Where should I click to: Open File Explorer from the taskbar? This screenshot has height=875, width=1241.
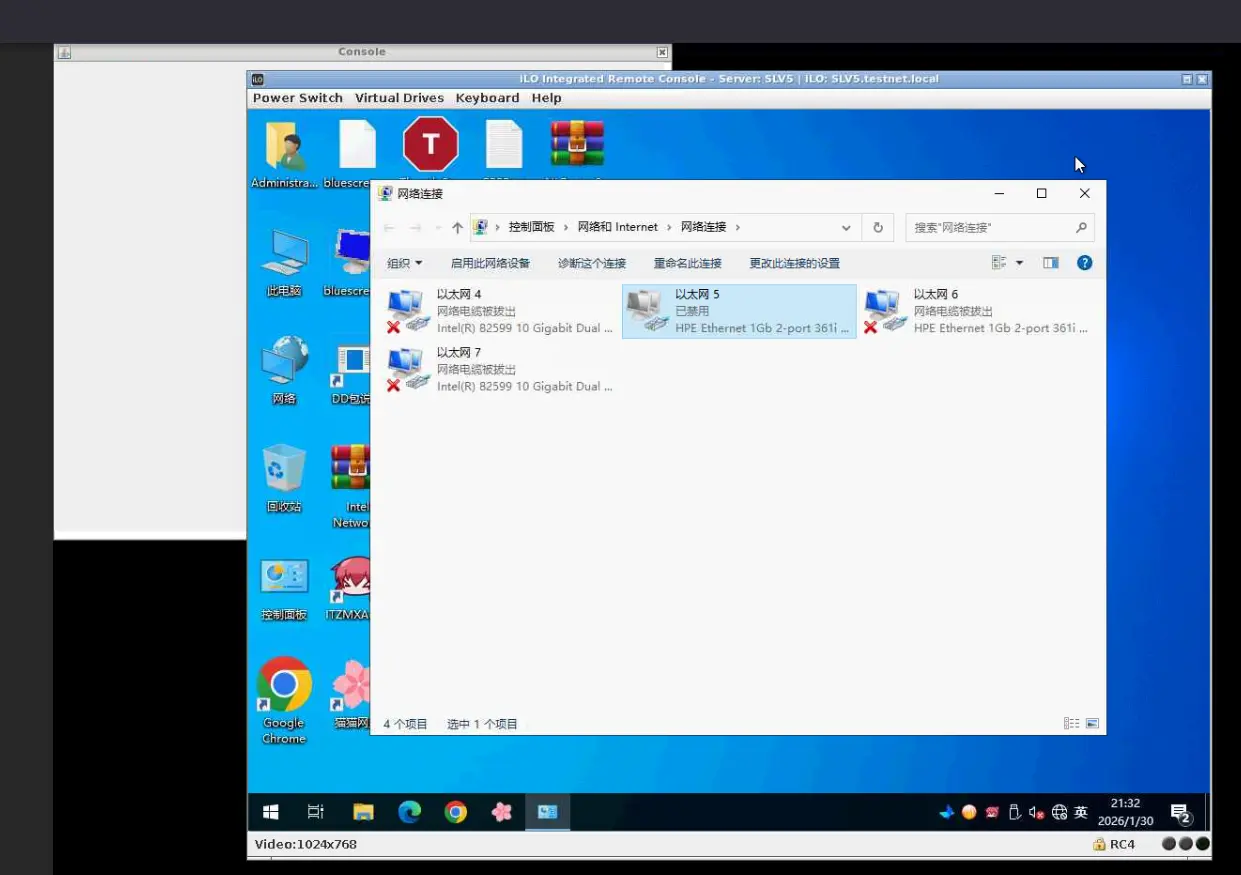coord(363,812)
